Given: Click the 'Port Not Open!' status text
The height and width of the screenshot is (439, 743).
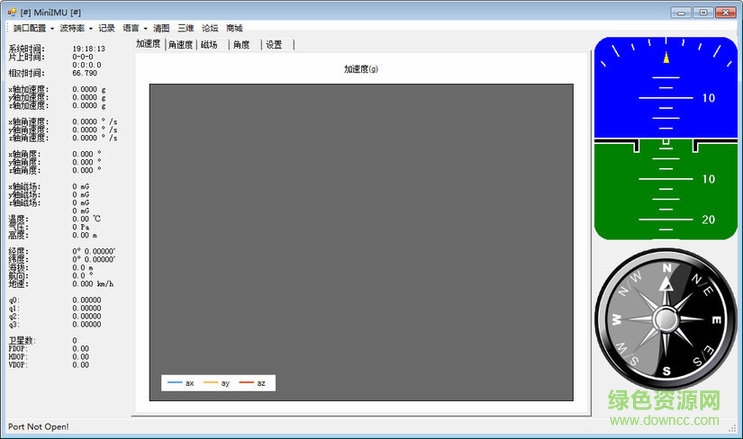Looking at the screenshot, I should 38,427.
